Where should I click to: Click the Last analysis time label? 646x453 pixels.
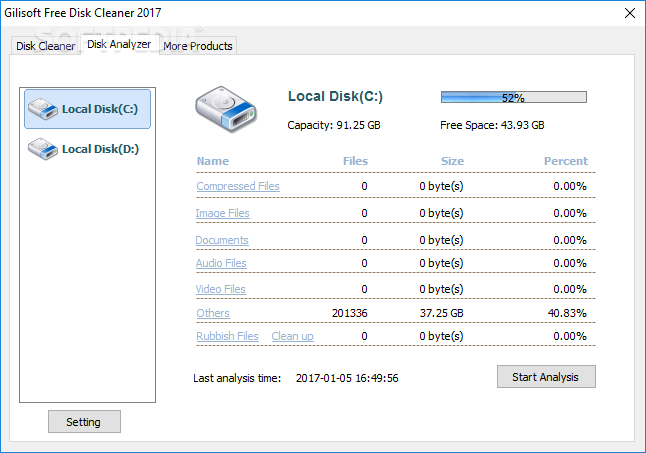tap(237, 378)
